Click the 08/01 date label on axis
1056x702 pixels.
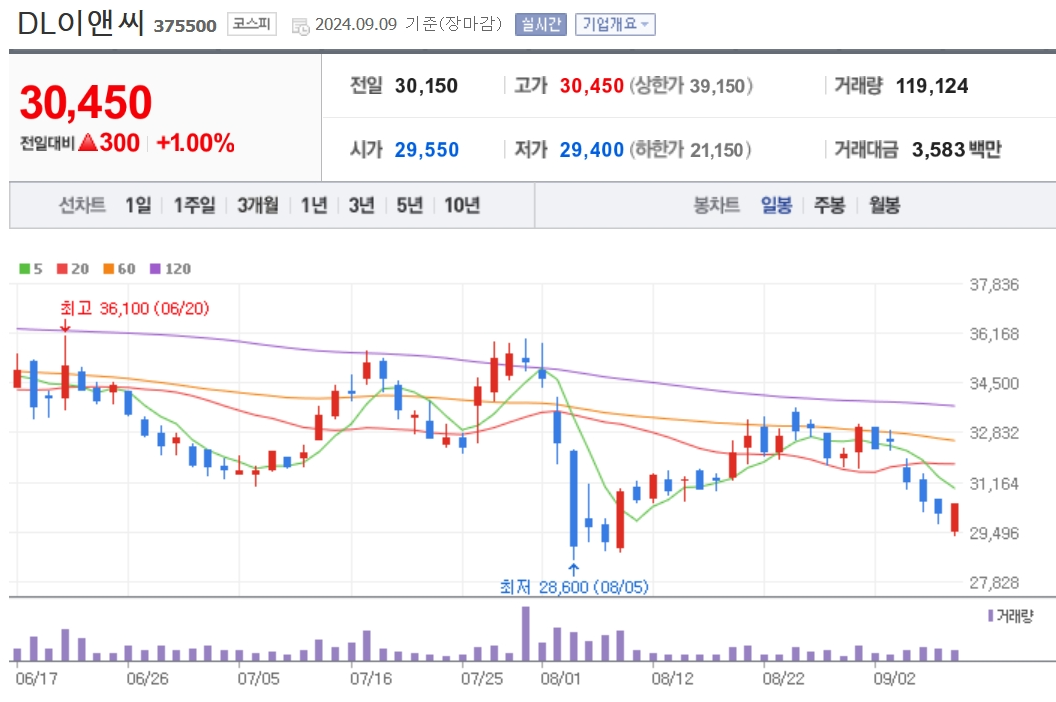click(560, 678)
